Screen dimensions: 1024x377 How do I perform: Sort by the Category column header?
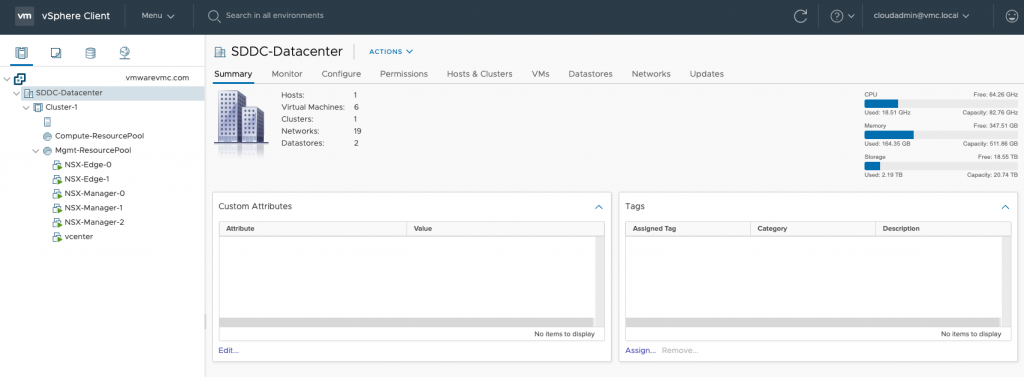[x=813, y=229]
